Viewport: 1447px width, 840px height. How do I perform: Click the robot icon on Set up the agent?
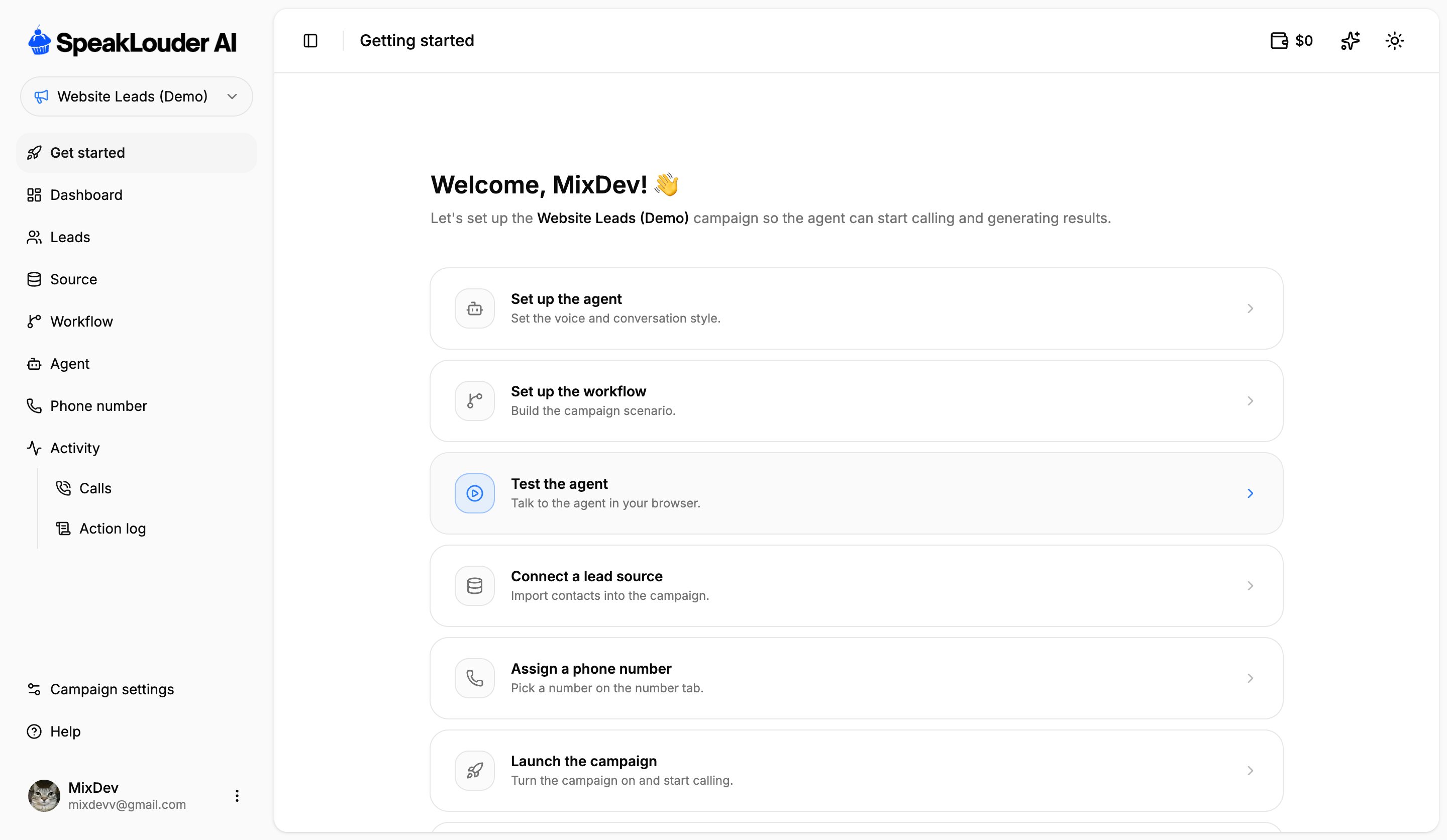coord(475,308)
